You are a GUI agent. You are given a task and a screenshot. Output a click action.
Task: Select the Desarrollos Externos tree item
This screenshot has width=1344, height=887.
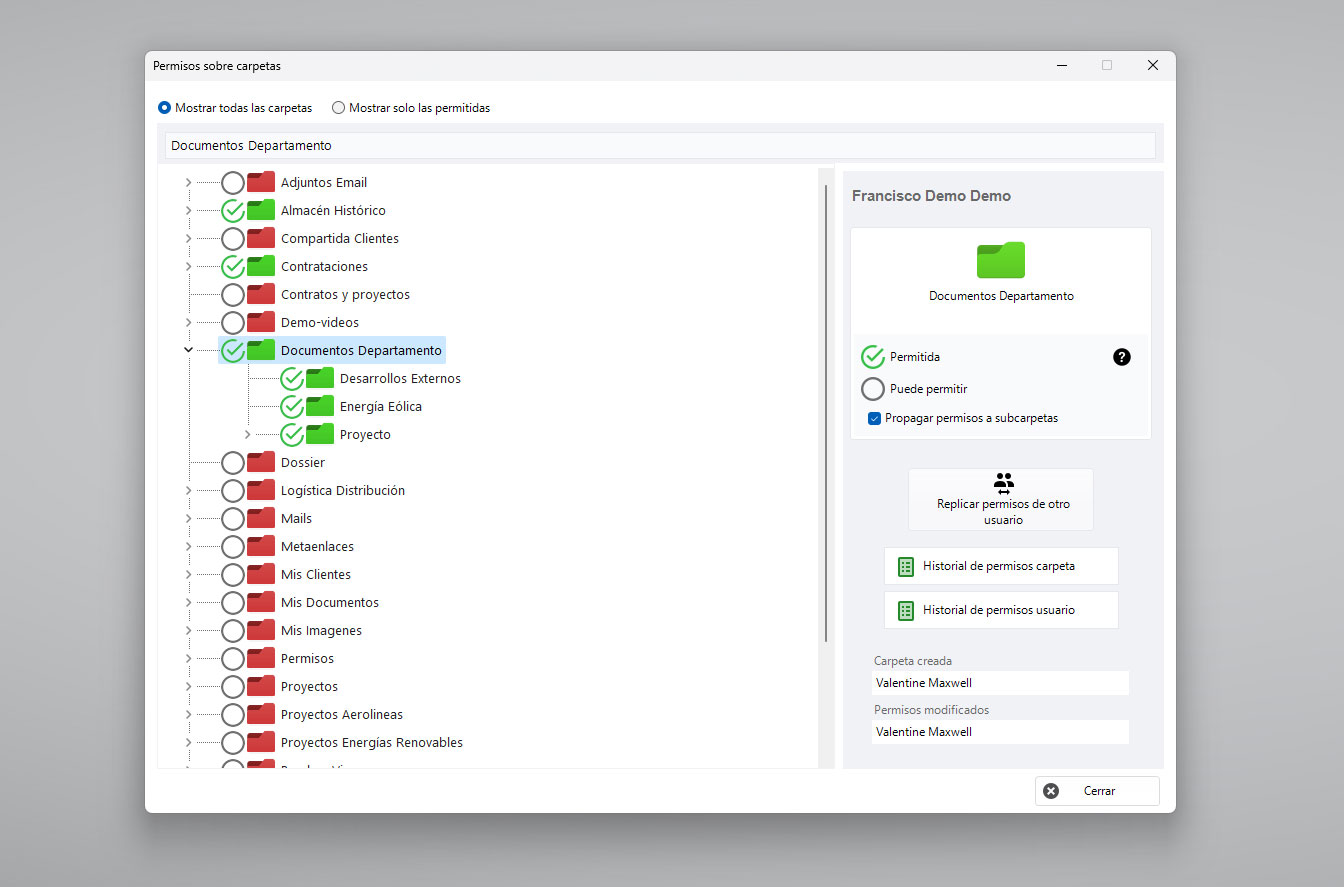click(x=400, y=378)
